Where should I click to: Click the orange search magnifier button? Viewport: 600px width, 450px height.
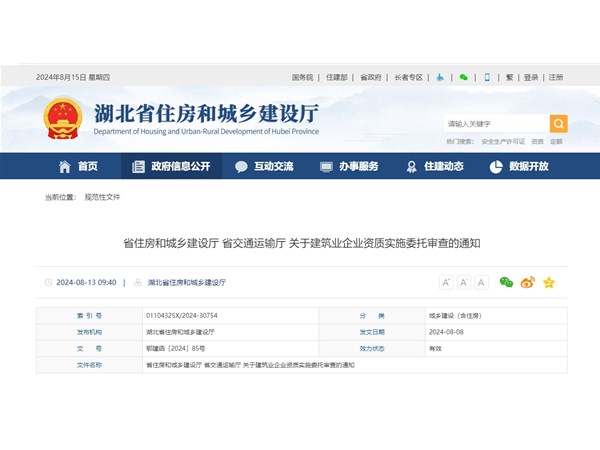[558, 124]
